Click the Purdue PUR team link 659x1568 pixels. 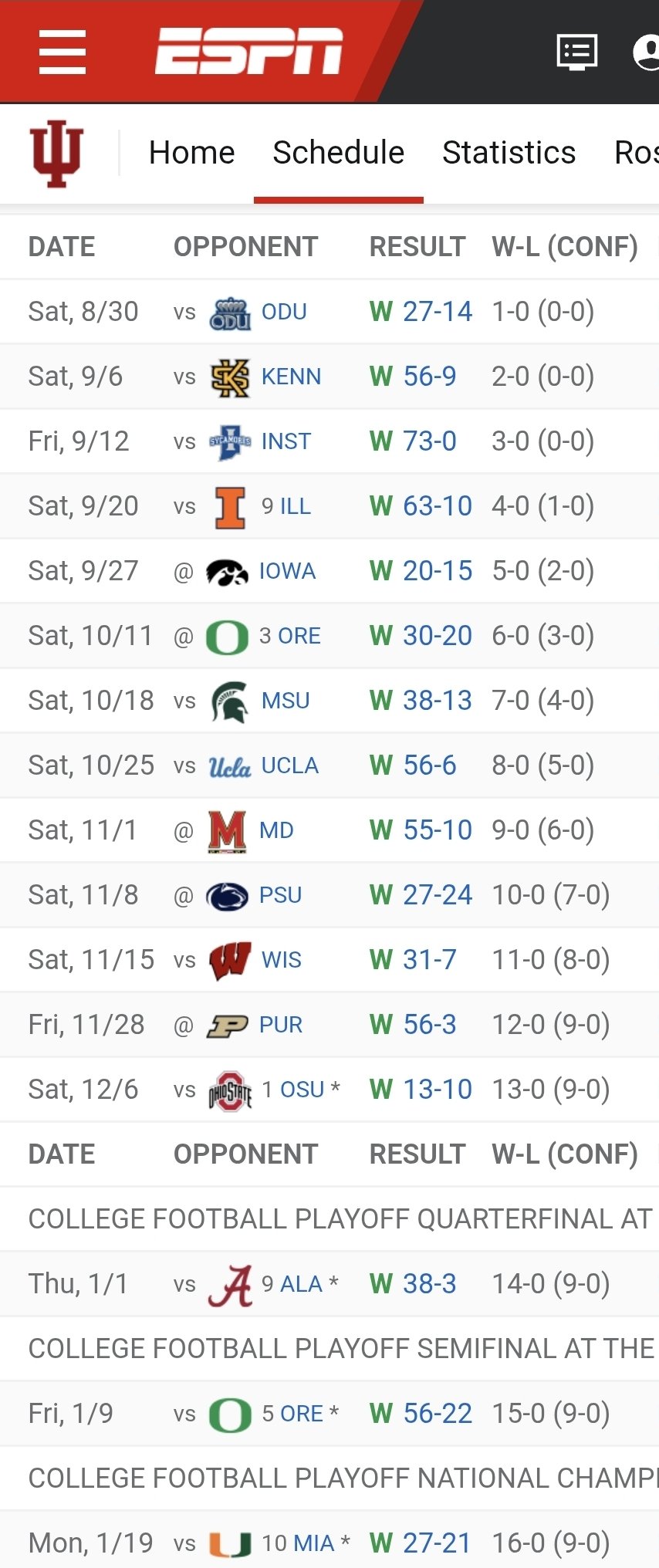point(280,1025)
